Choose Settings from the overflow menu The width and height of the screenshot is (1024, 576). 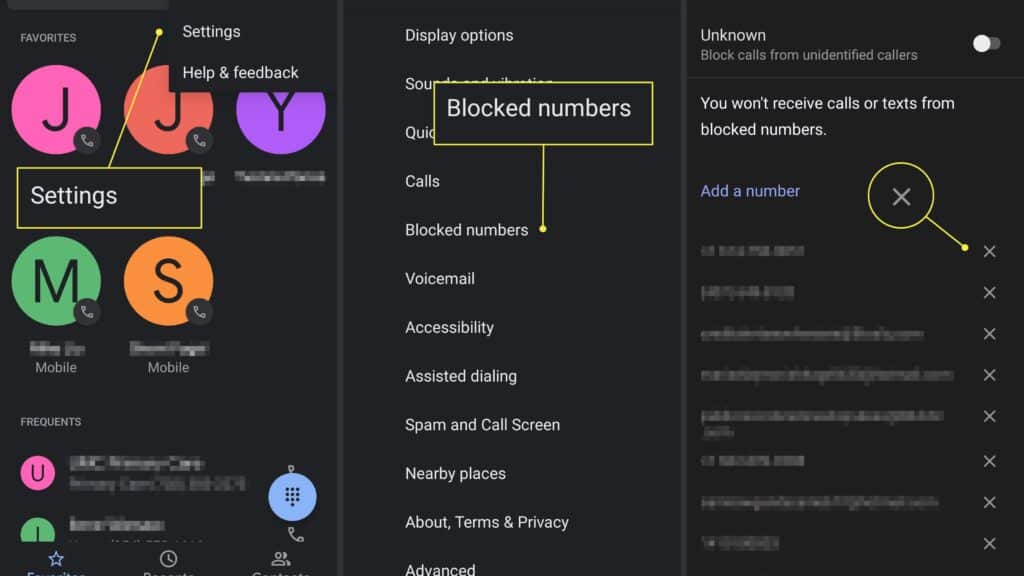(x=212, y=31)
